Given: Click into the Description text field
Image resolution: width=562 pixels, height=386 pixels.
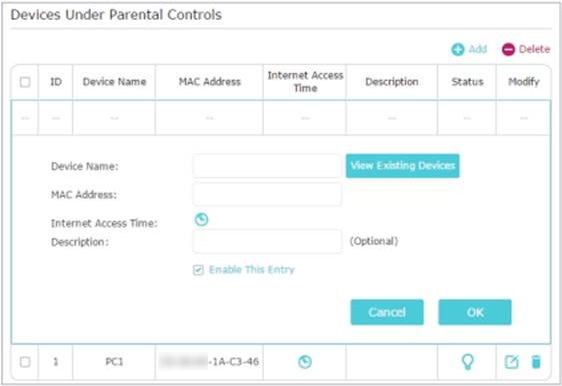Looking at the screenshot, I should pyautogui.click(x=267, y=241).
